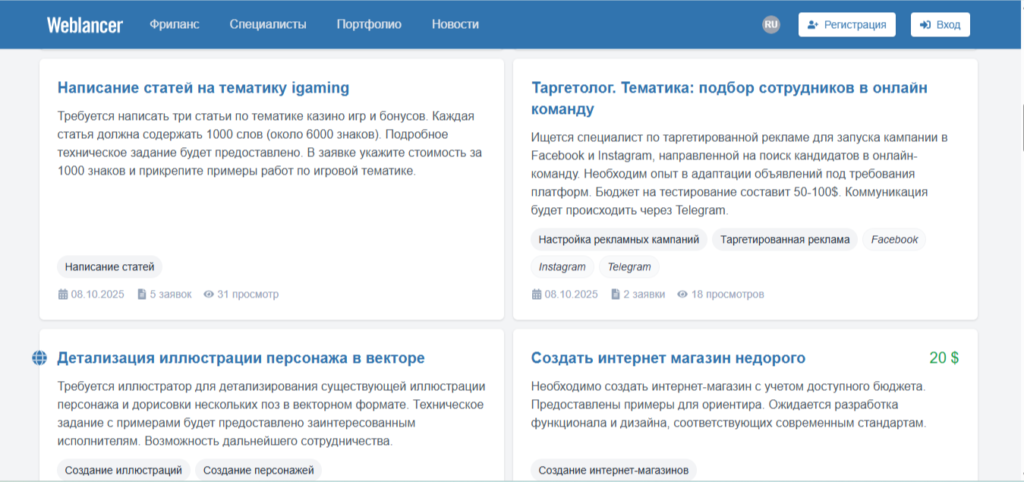Click eye icon next to 18 просмотров

[682, 295]
